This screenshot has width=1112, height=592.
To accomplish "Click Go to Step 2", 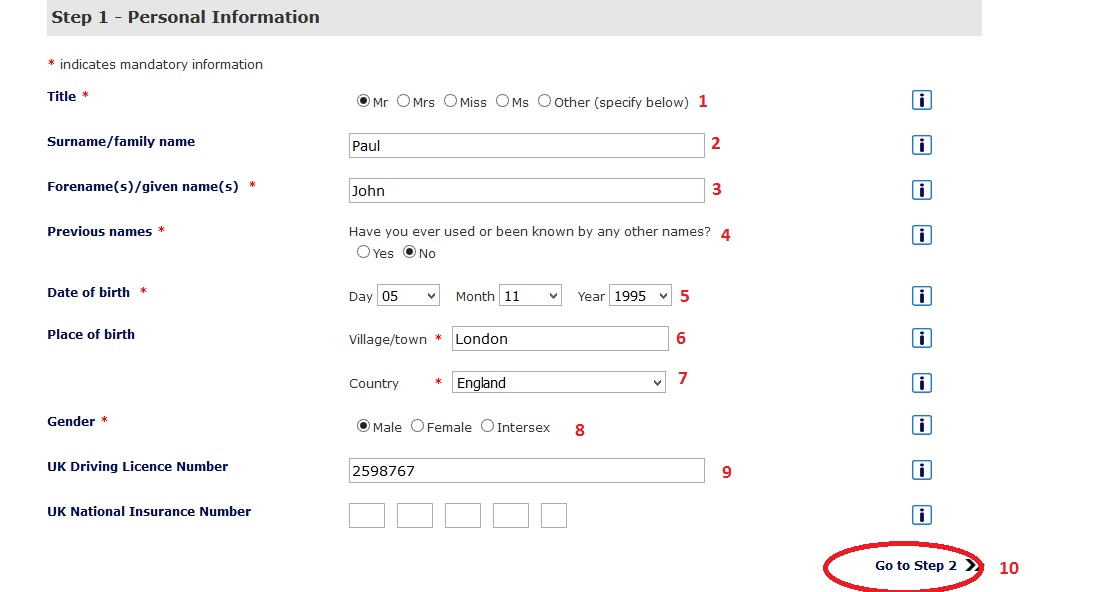I will (x=917, y=566).
